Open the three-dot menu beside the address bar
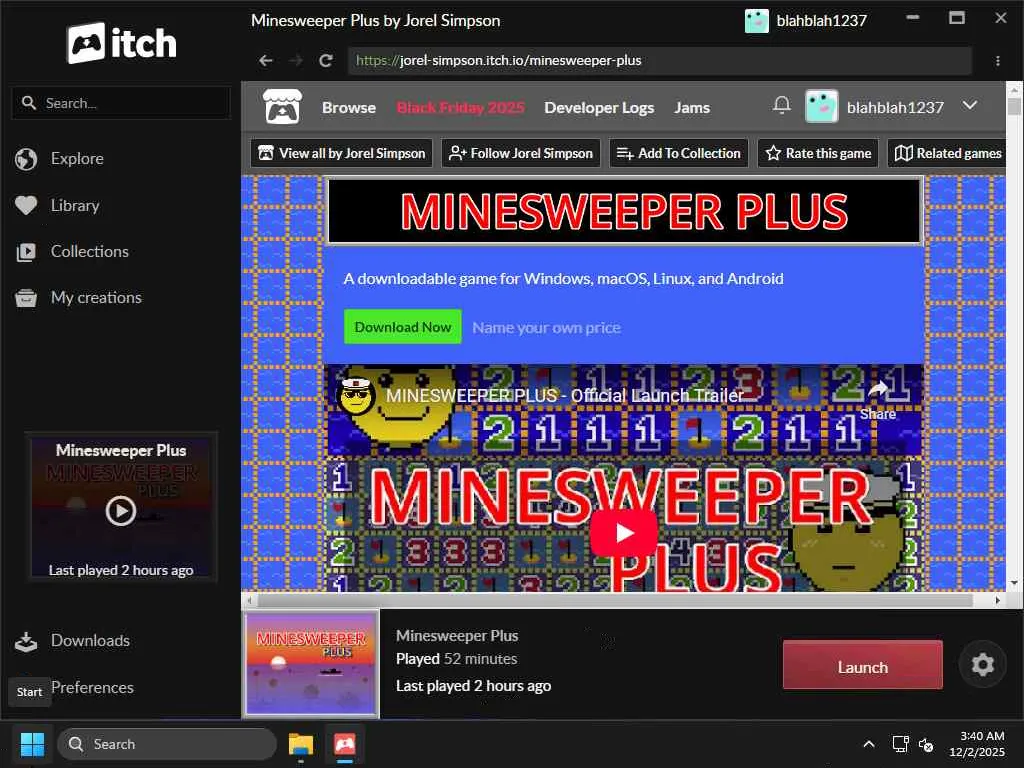1024x768 pixels. pyautogui.click(x=997, y=61)
